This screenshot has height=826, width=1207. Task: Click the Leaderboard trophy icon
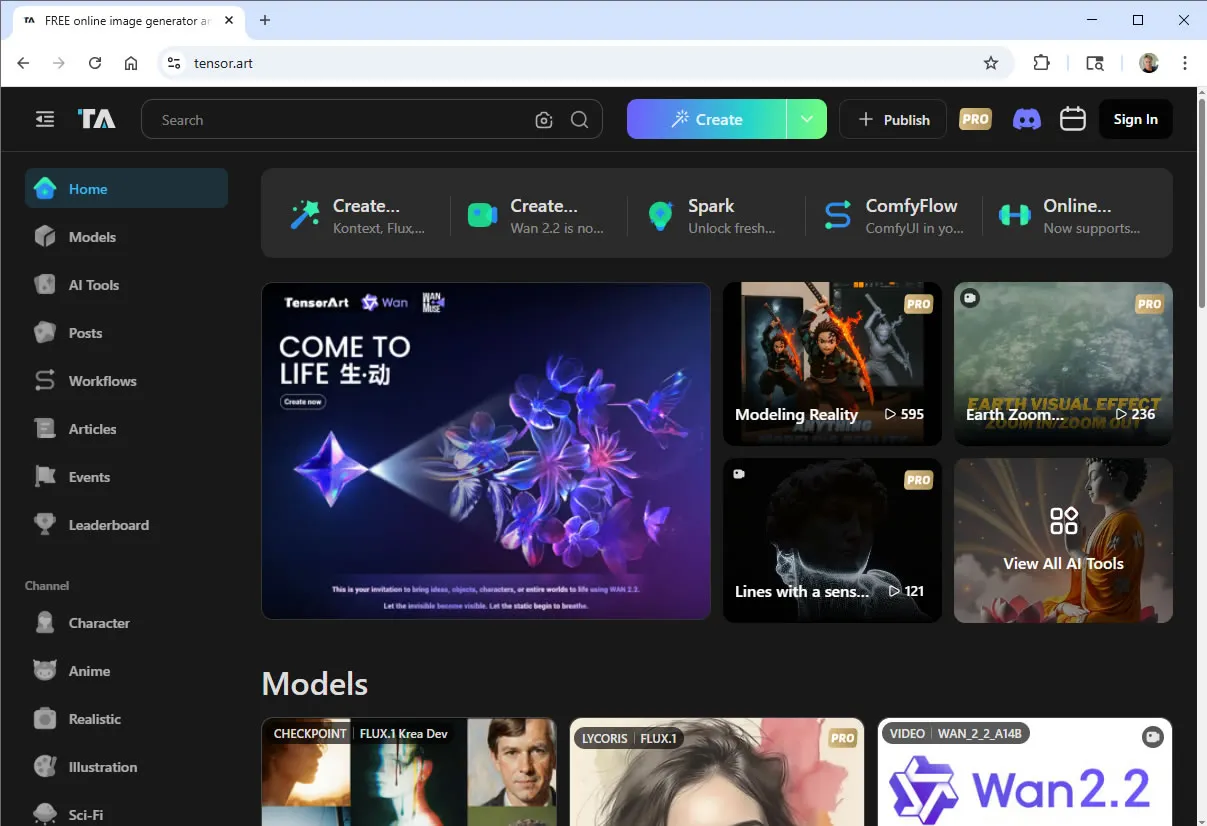tap(45, 525)
